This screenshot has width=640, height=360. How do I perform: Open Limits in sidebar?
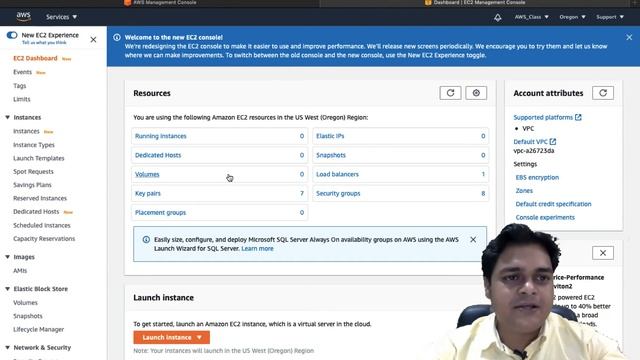tap(21, 99)
